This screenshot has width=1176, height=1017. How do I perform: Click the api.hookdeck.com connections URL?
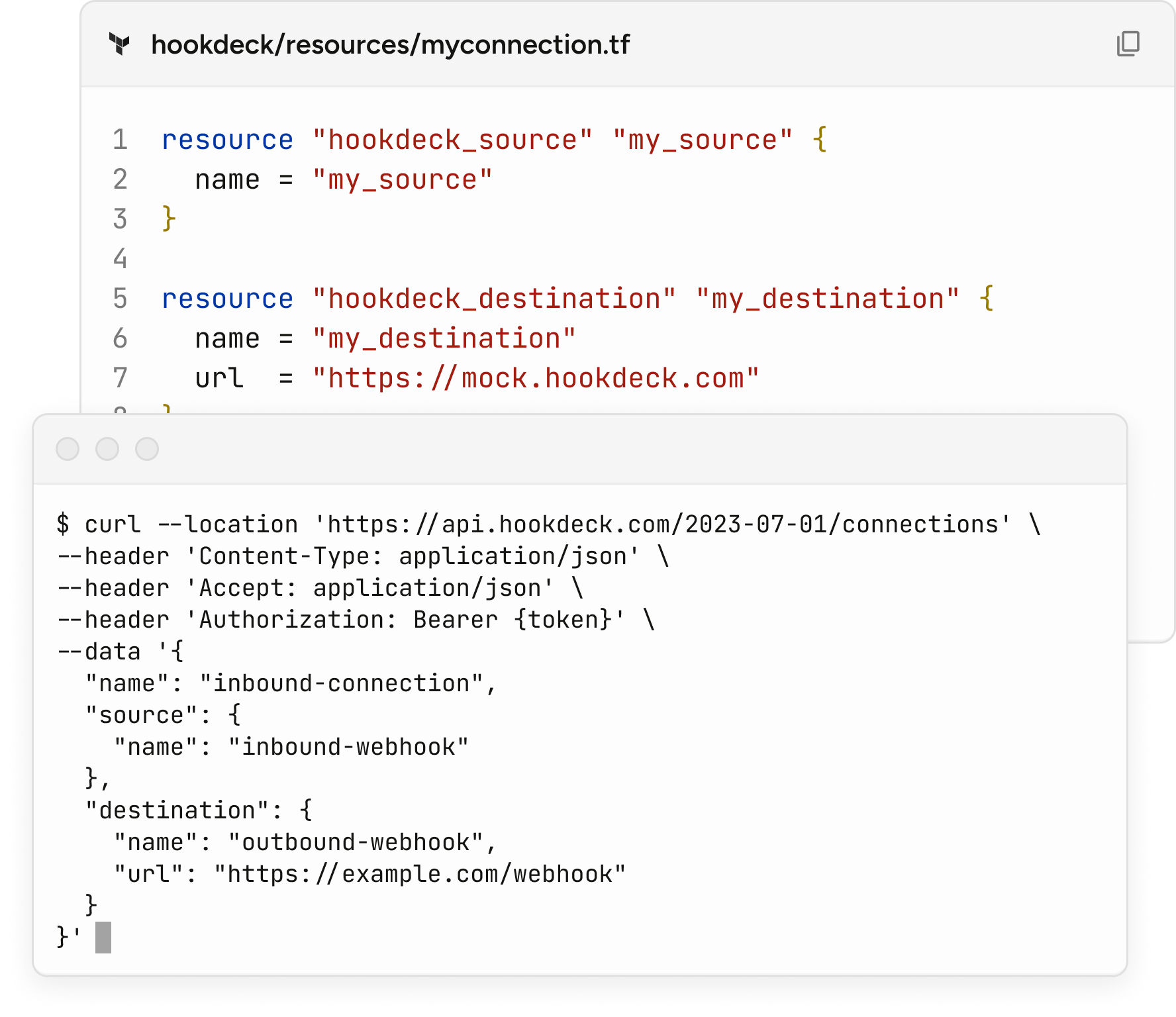point(662,524)
